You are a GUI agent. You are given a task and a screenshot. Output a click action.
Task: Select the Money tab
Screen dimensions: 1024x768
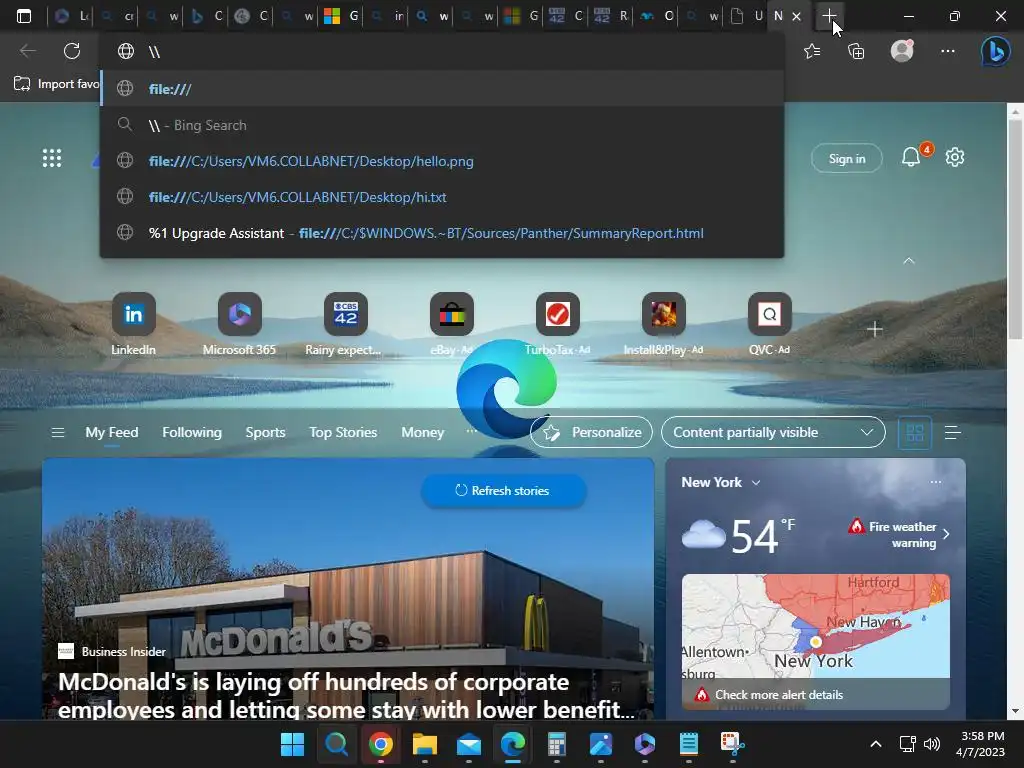[x=423, y=432]
